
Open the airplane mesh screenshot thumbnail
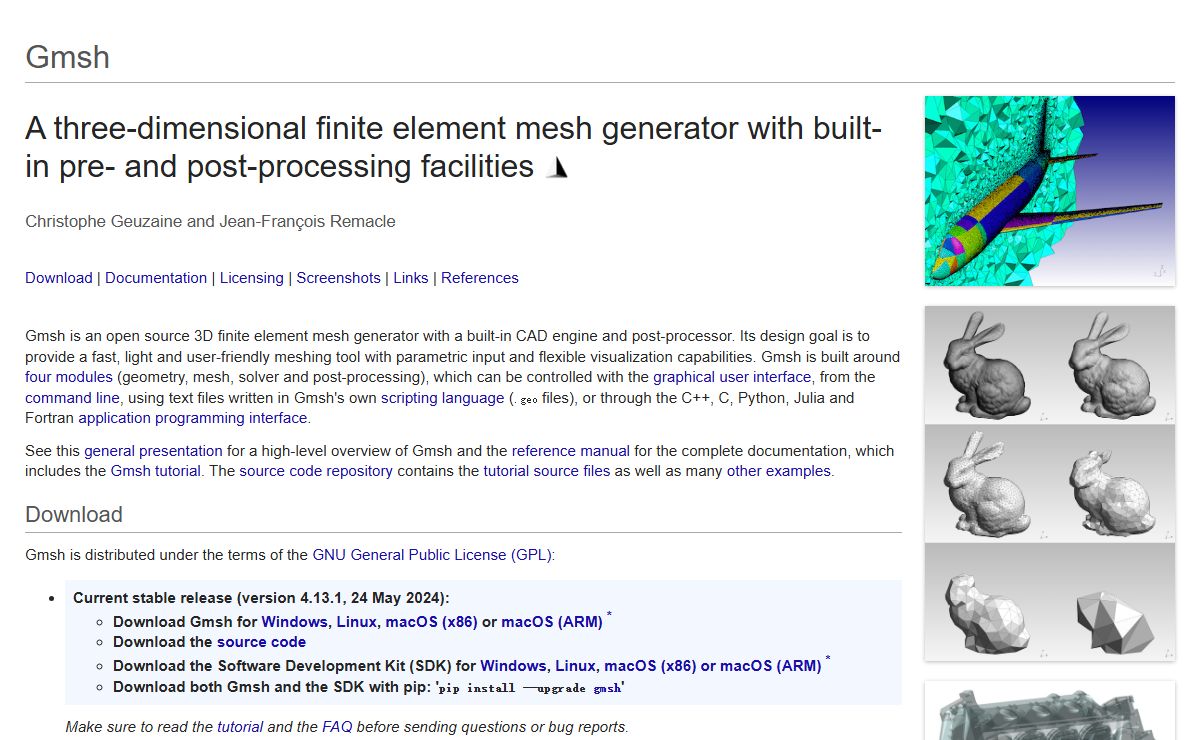pos(1049,191)
